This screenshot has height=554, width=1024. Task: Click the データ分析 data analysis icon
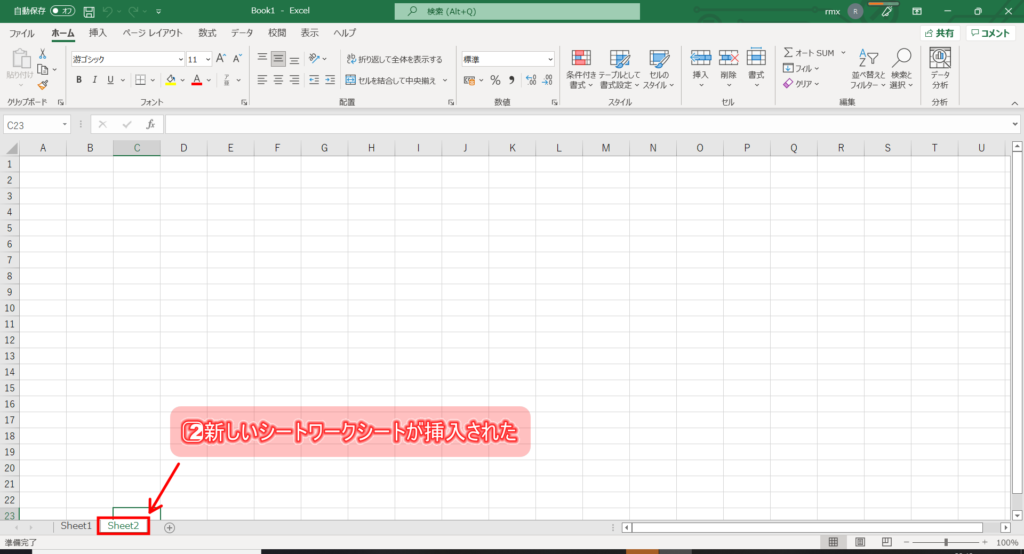tap(940, 68)
